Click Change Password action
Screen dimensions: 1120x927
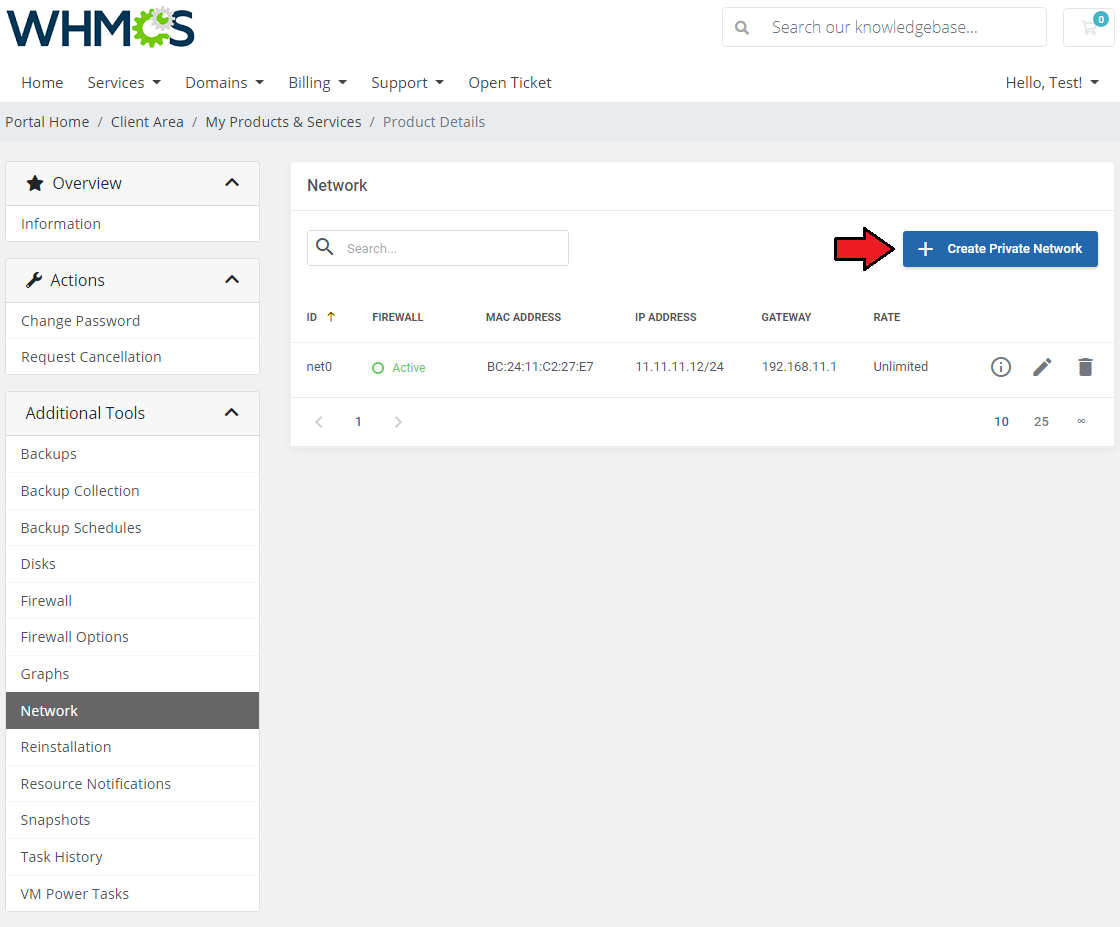(x=132, y=321)
